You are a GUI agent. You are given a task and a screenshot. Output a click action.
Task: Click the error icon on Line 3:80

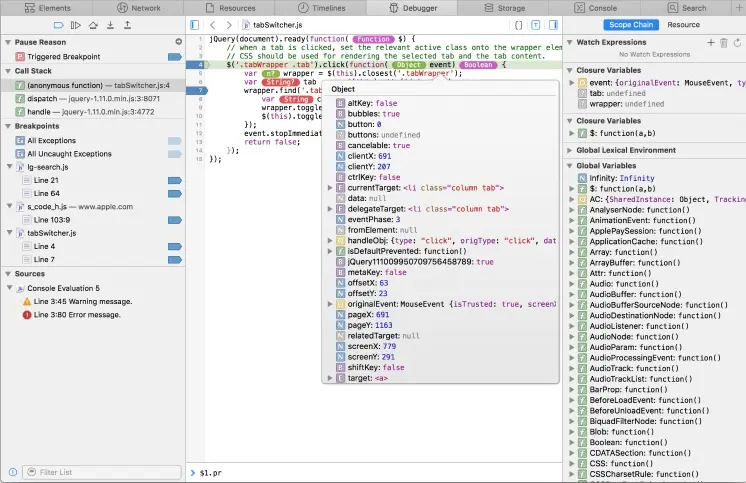click(27, 315)
